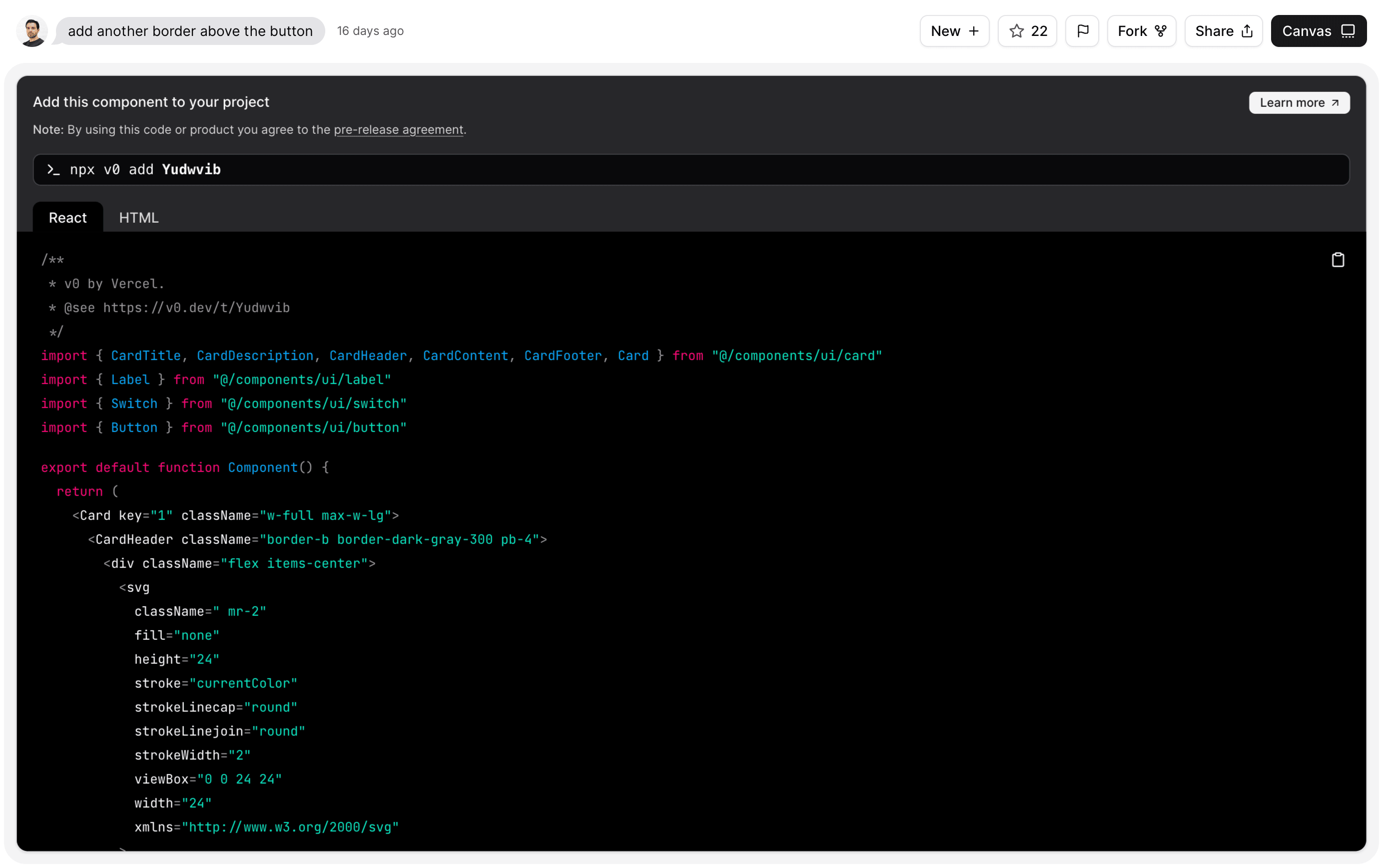The width and height of the screenshot is (1388, 868).
Task: Click the prompt bubble about adding border
Action: click(x=190, y=31)
